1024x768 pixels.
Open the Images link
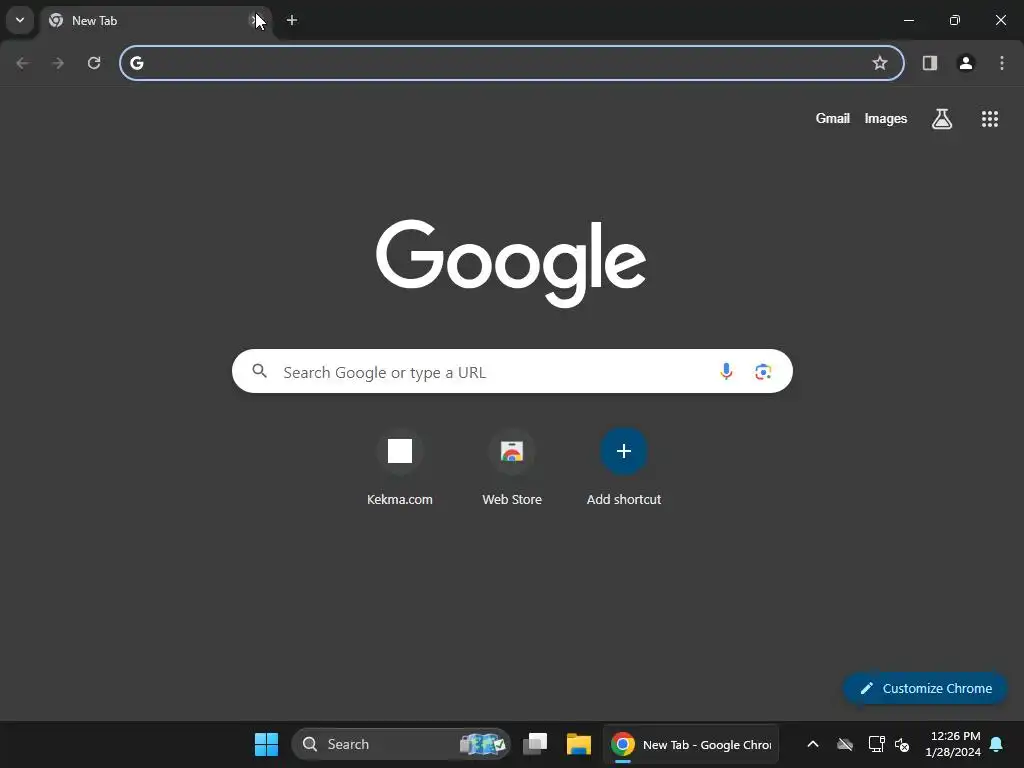point(886,118)
